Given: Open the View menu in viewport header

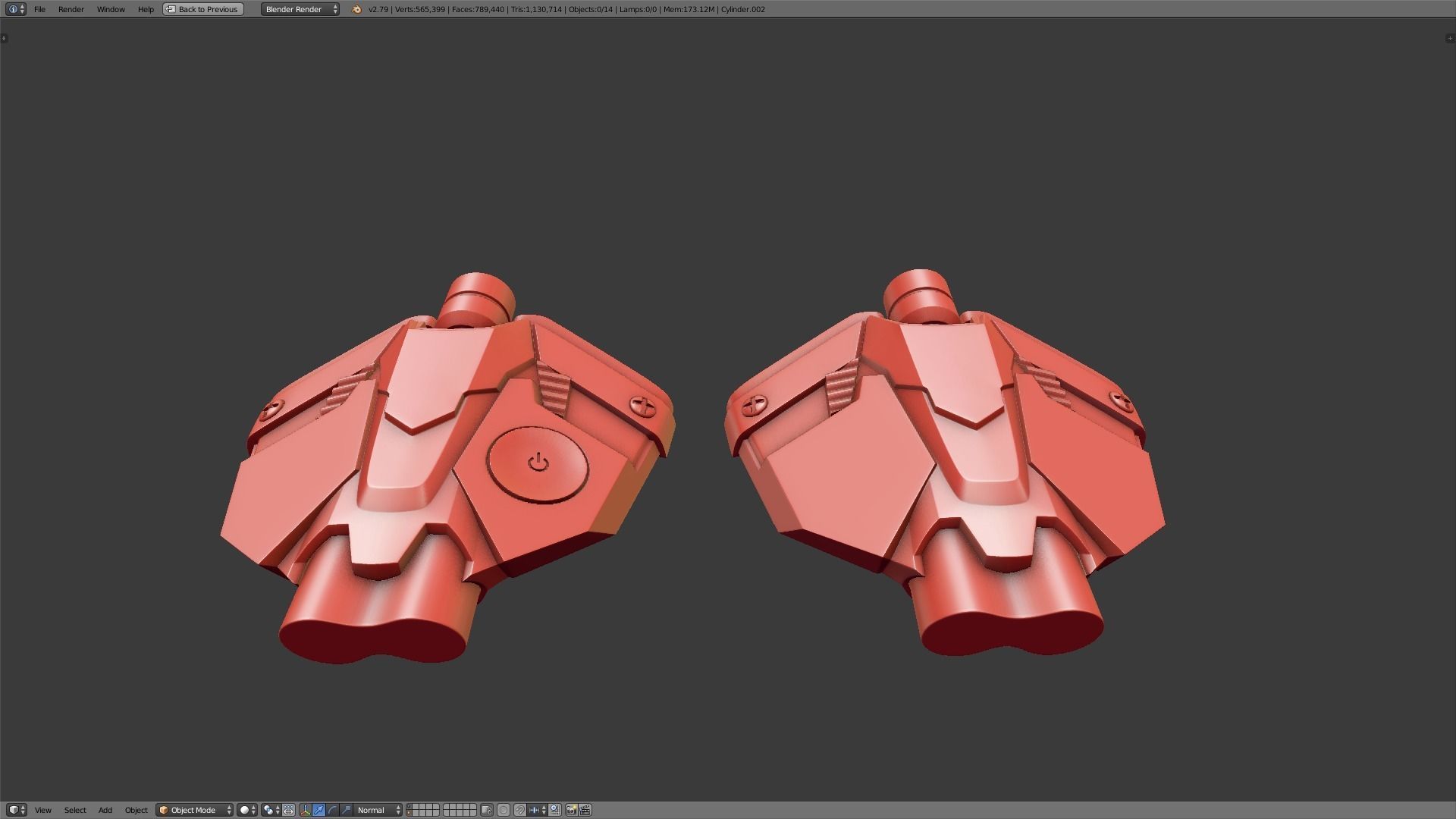Looking at the screenshot, I should tap(43, 810).
